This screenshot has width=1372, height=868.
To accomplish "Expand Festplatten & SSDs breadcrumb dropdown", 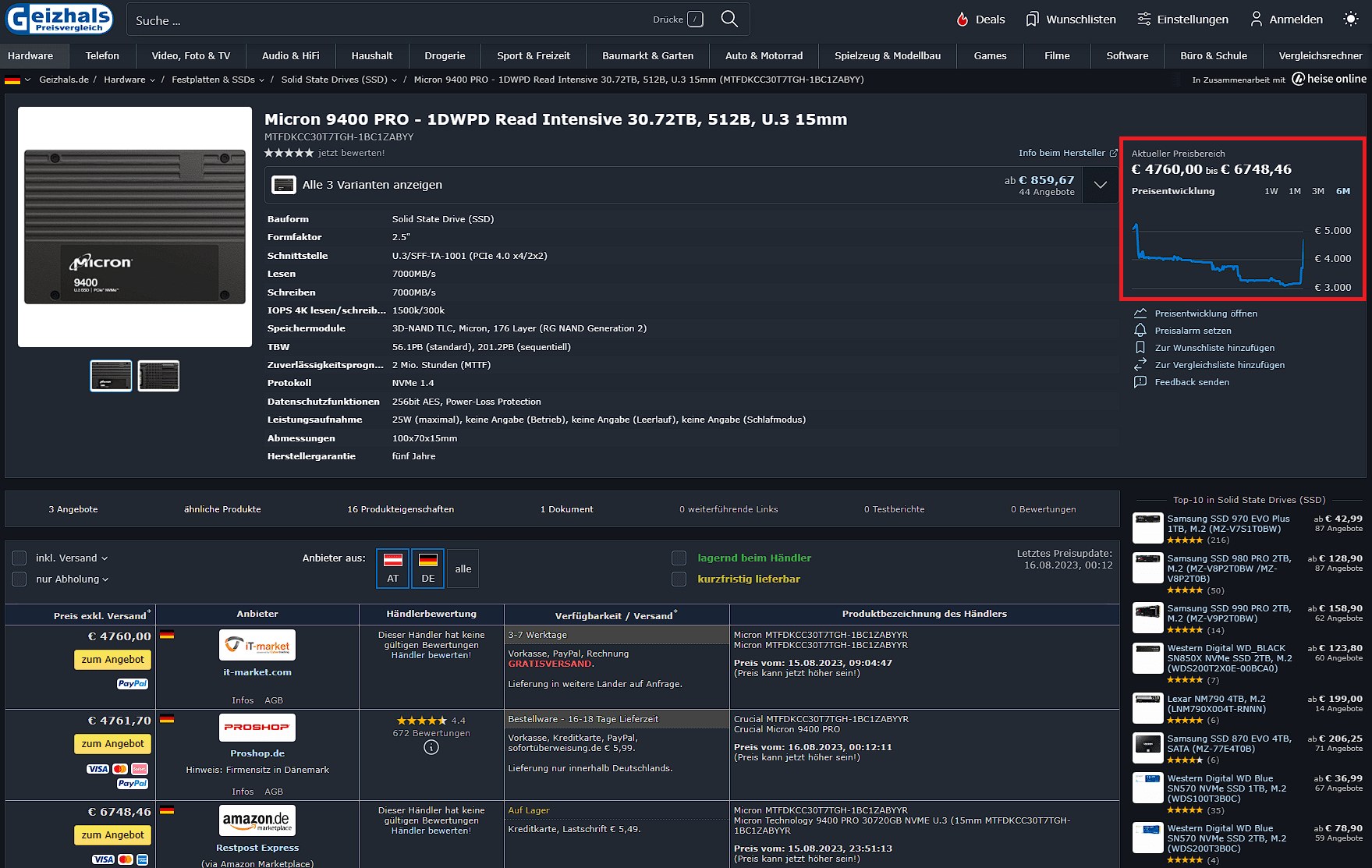I will point(261,80).
